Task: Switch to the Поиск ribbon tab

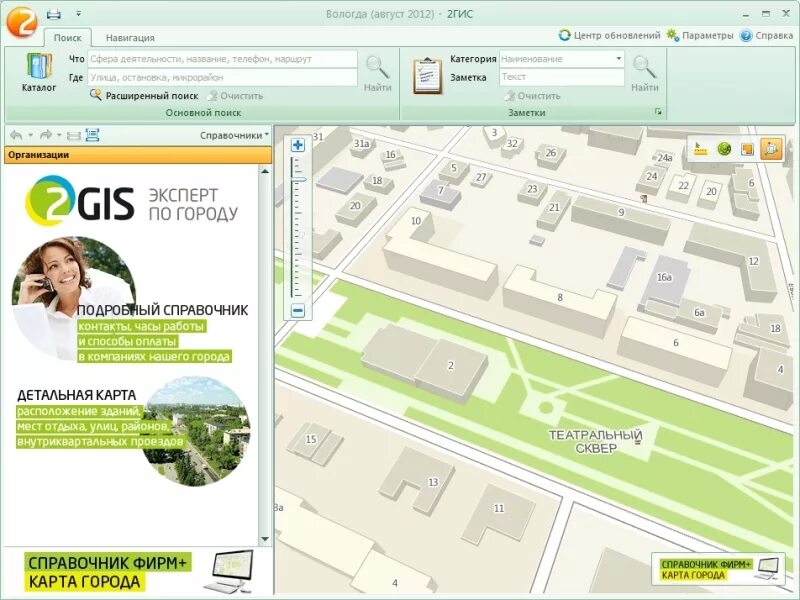Action: 67,38
